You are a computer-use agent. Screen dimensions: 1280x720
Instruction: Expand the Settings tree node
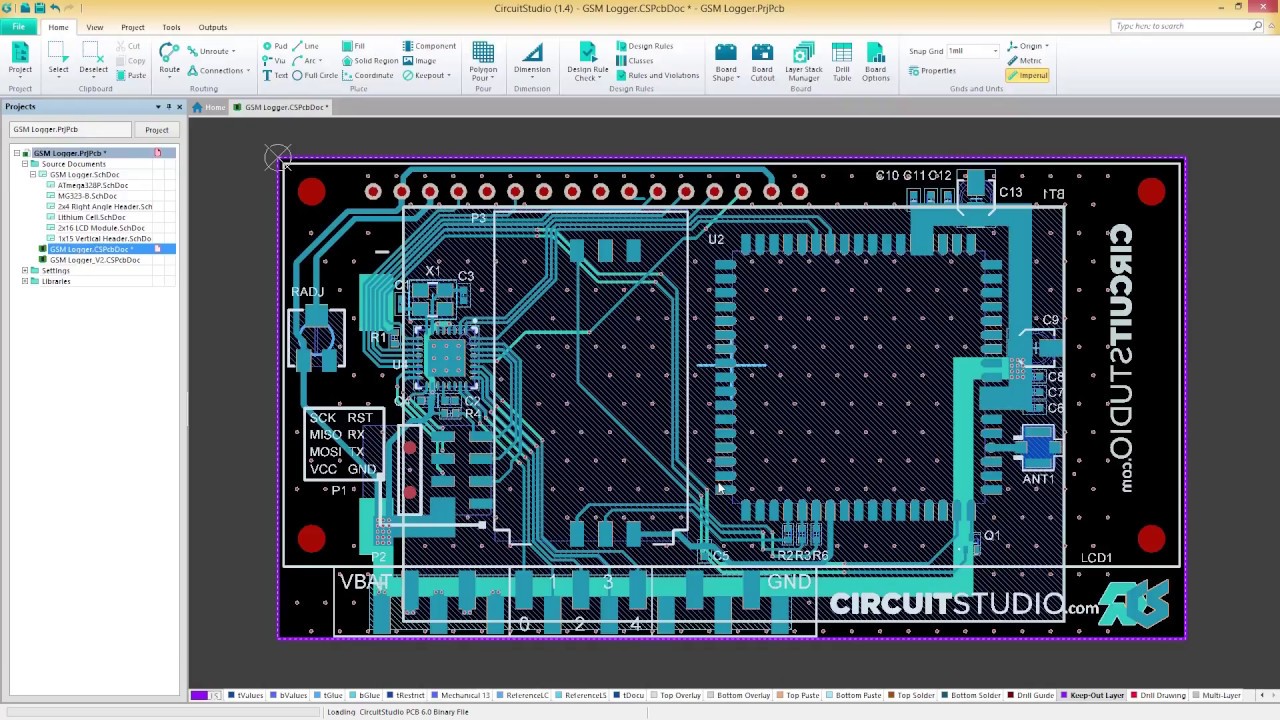(x=25, y=271)
